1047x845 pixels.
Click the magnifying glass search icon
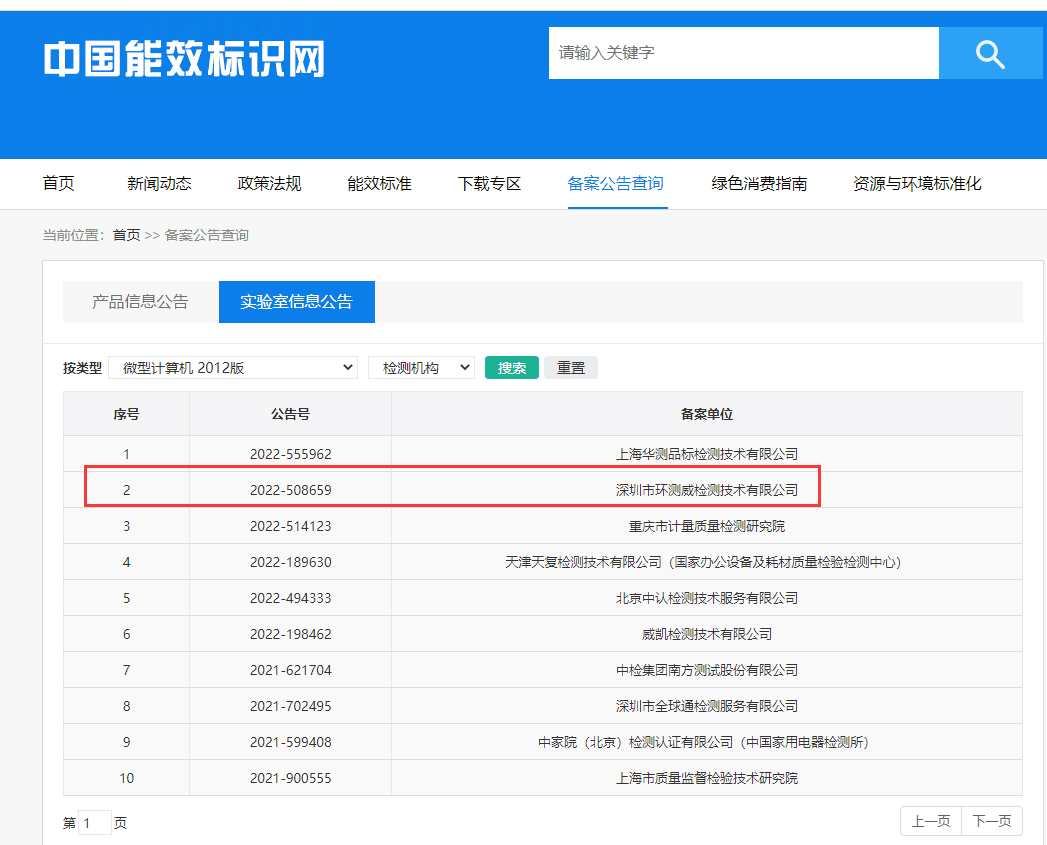990,53
